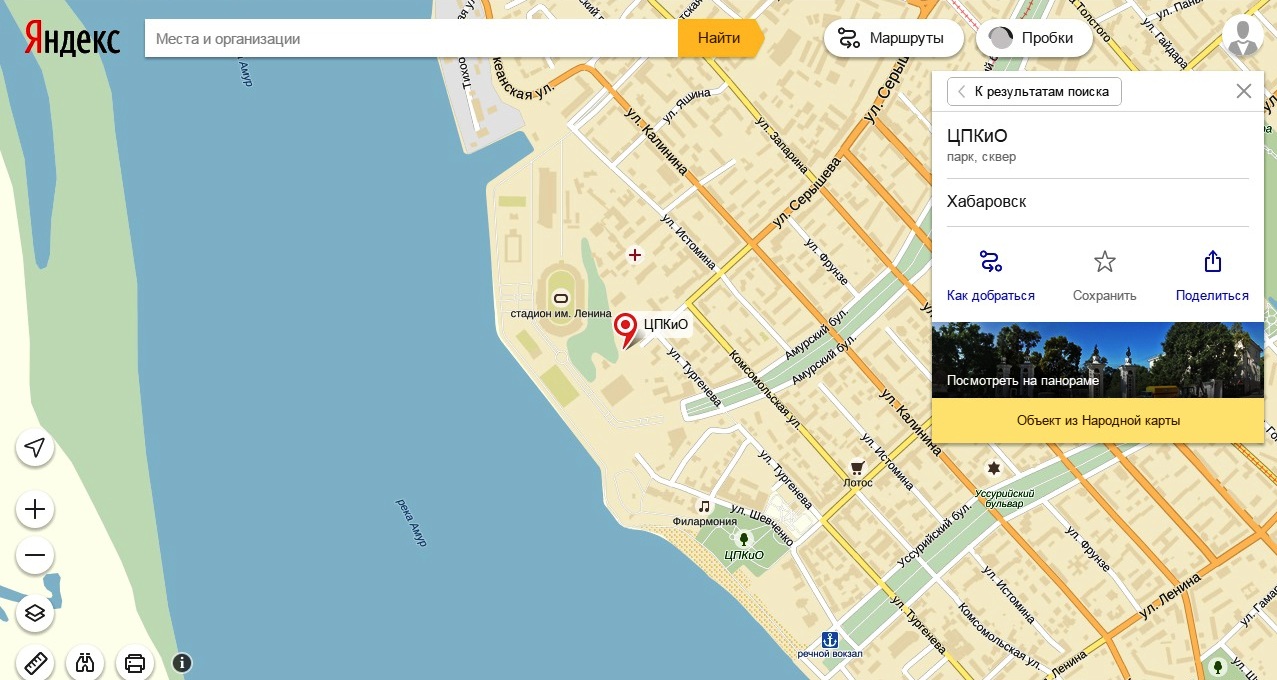Select the ruler distance tool

pyautogui.click(x=35, y=662)
